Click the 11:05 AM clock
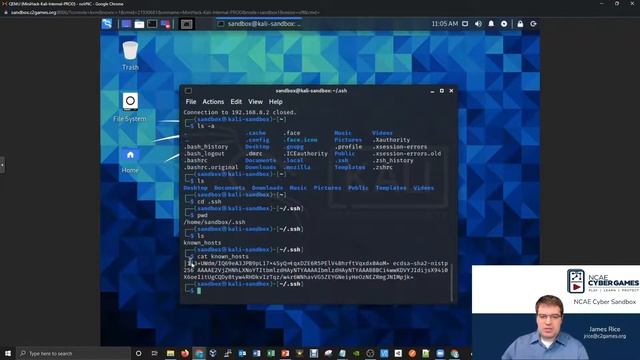The width and height of the screenshot is (640, 360). coord(444,24)
